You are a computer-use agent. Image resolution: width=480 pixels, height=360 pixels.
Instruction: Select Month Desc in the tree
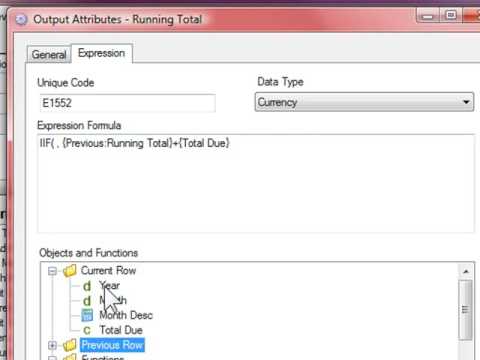[126, 315]
